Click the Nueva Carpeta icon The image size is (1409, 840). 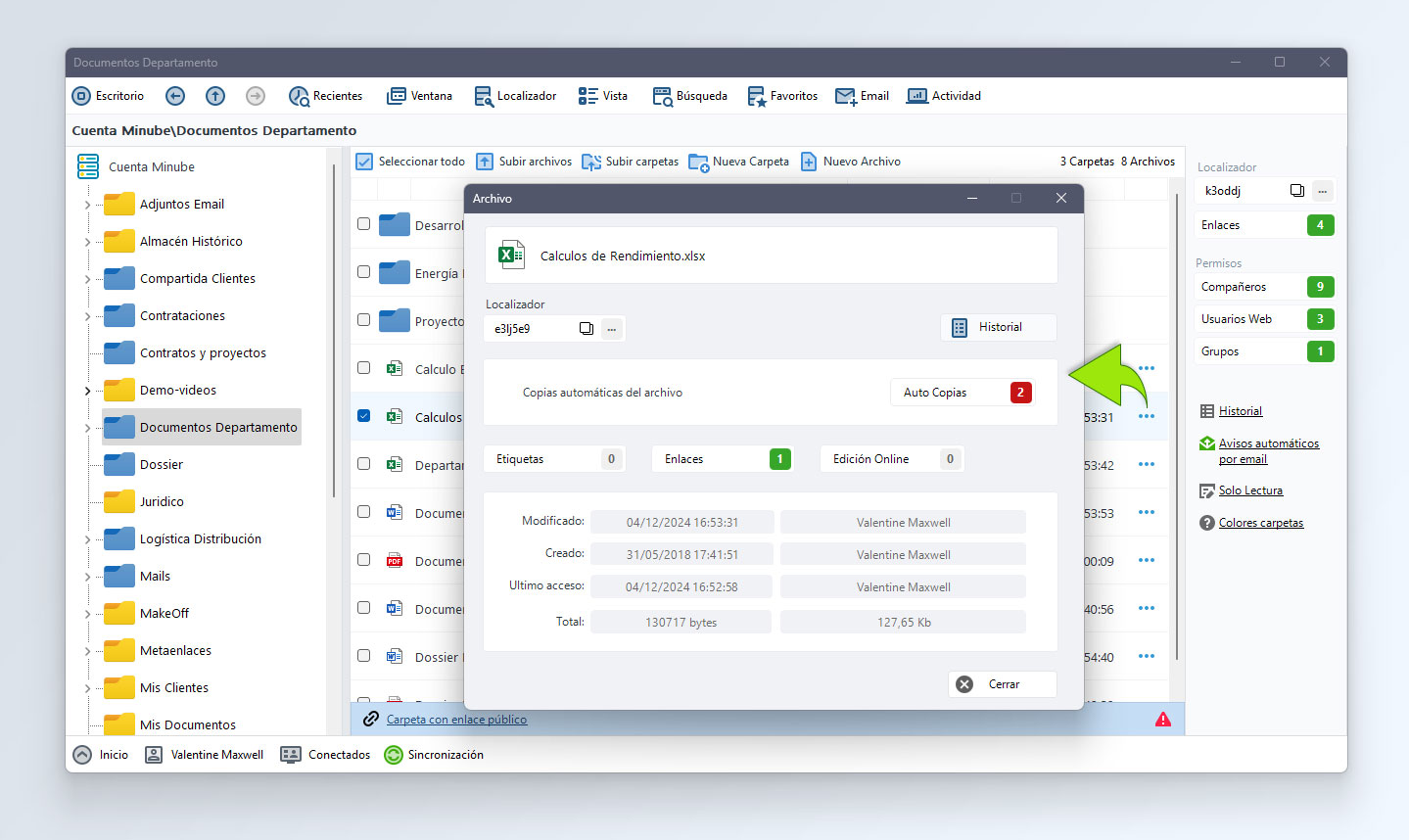[x=698, y=162]
